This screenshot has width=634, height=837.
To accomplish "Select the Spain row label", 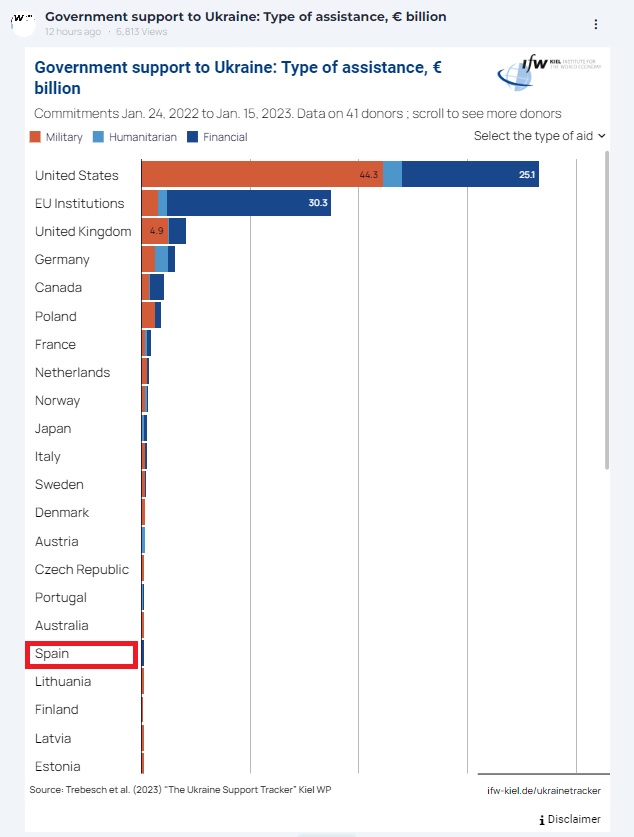I will tap(81, 654).
